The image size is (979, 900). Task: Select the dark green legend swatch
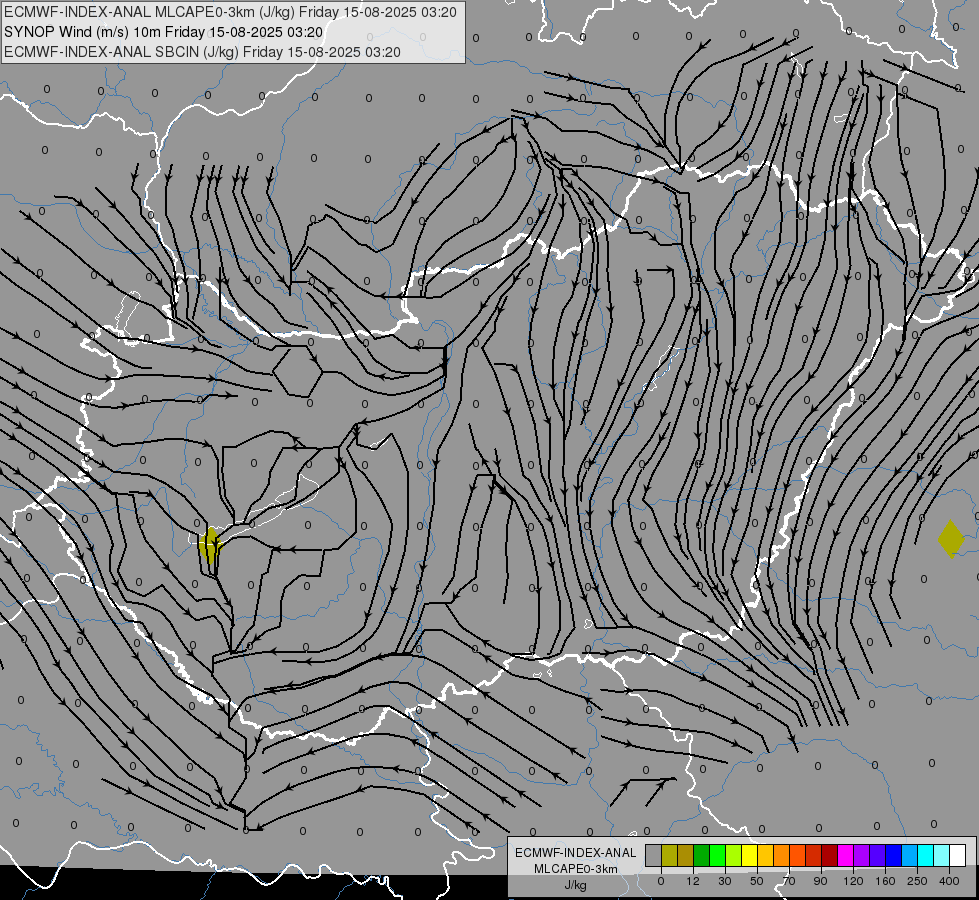coord(702,855)
